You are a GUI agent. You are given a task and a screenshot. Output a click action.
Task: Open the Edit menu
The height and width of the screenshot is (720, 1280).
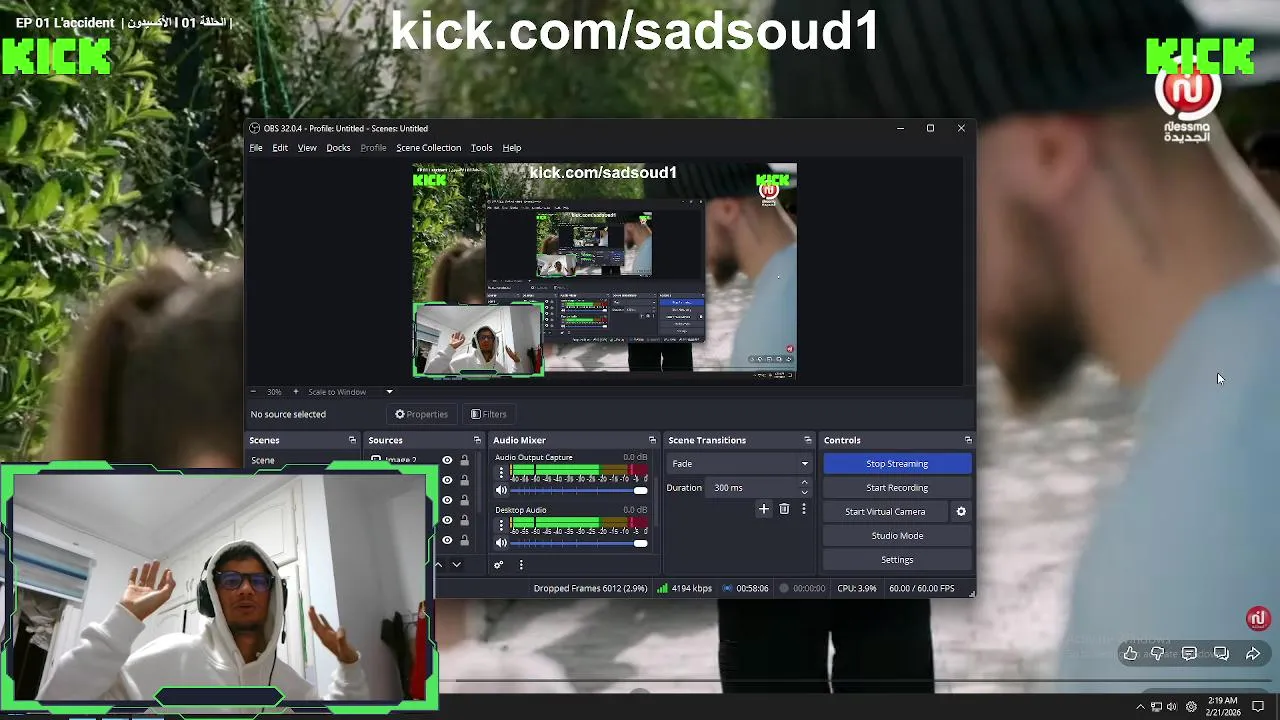click(x=280, y=148)
